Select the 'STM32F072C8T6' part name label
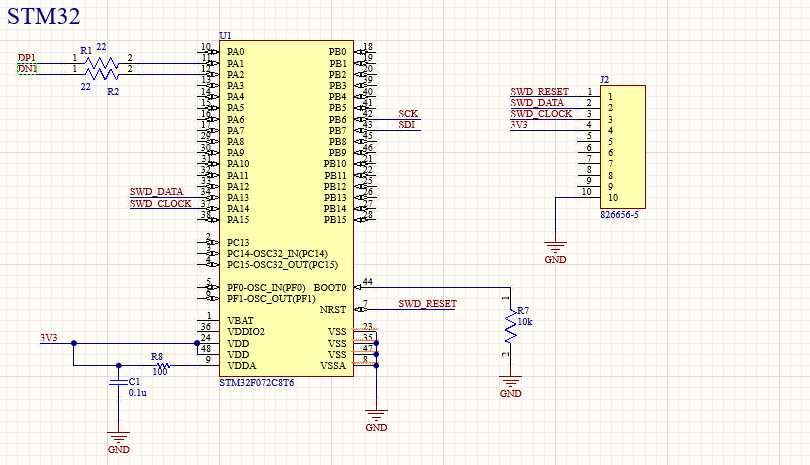 click(257, 383)
